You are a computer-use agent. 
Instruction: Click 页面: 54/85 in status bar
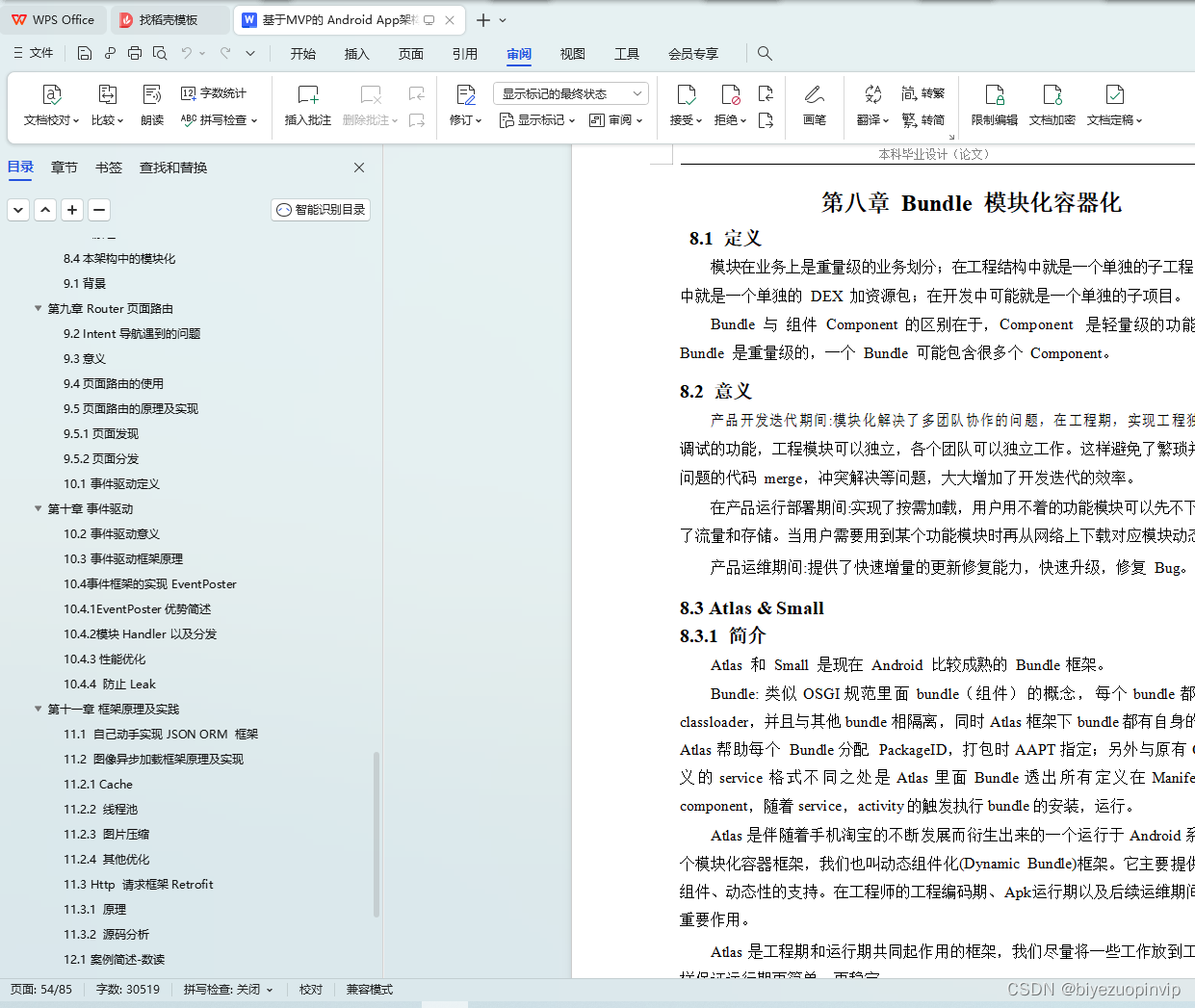click(41, 990)
